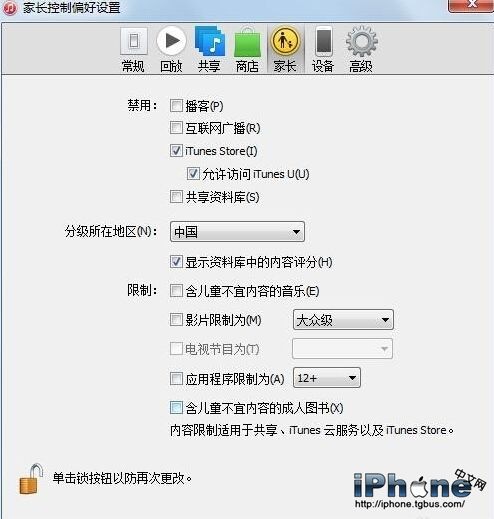The width and height of the screenshot is (494, 519).
Task: Click the iTunes icon in title bar
Action: pyautogui.click(x=9, y=8)
